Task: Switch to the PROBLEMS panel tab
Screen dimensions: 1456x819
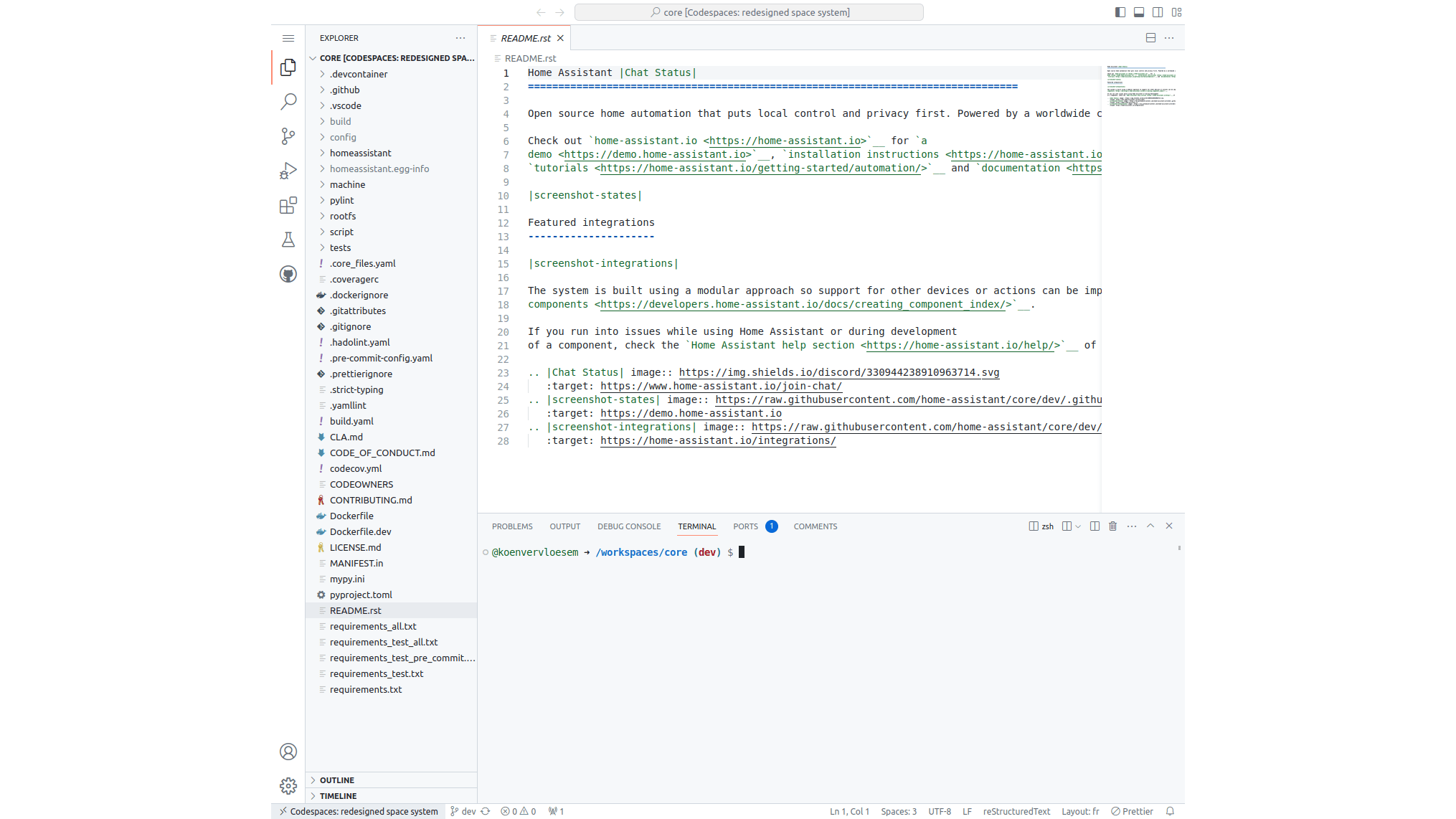Action: point(512,526)
